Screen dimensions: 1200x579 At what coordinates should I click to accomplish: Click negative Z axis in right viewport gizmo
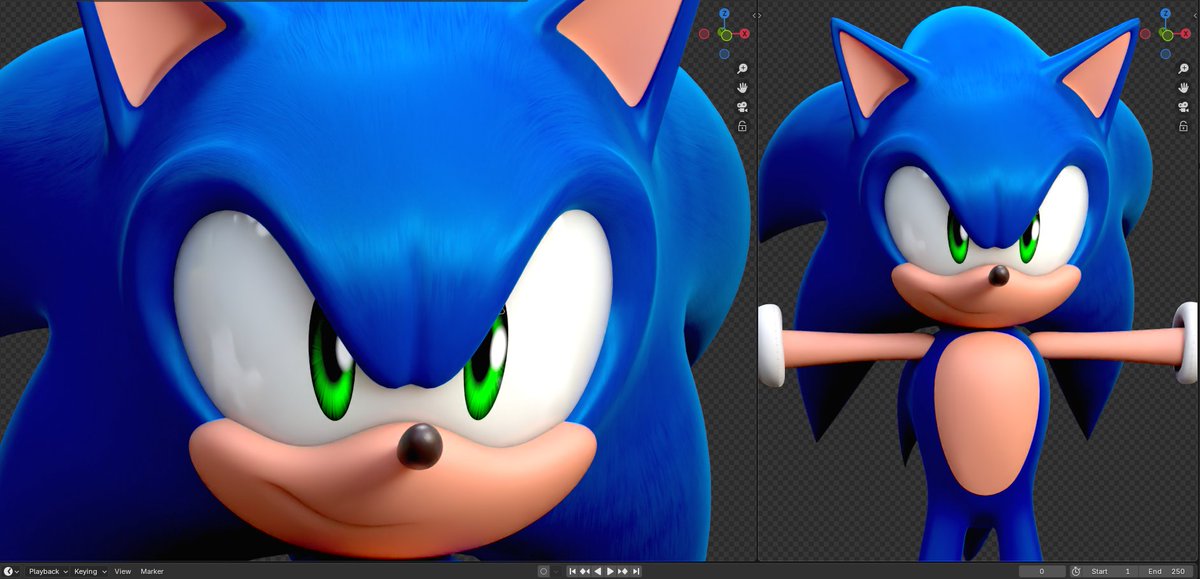1165,54
